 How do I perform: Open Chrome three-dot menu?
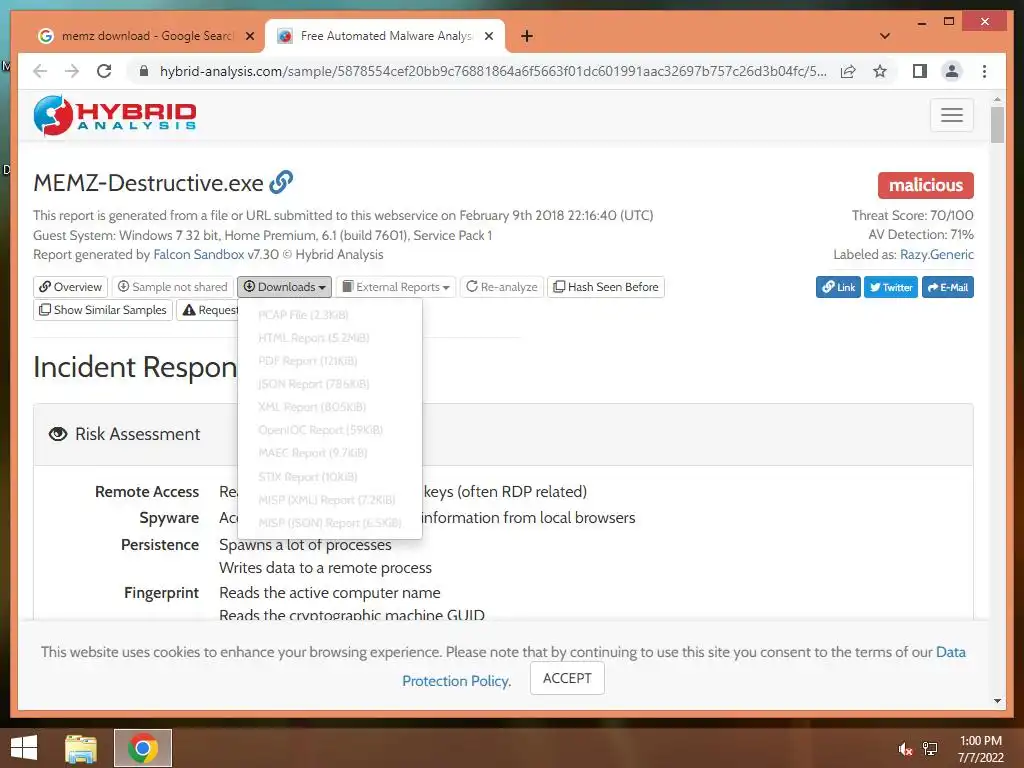[x=984, y=71]
